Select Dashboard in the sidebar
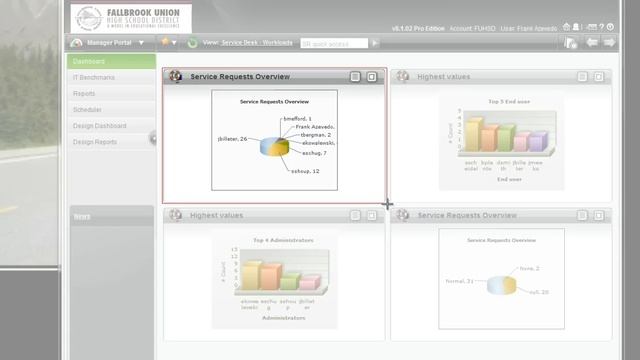The width and height of the screenshot is (640, 360). [111, 61]
